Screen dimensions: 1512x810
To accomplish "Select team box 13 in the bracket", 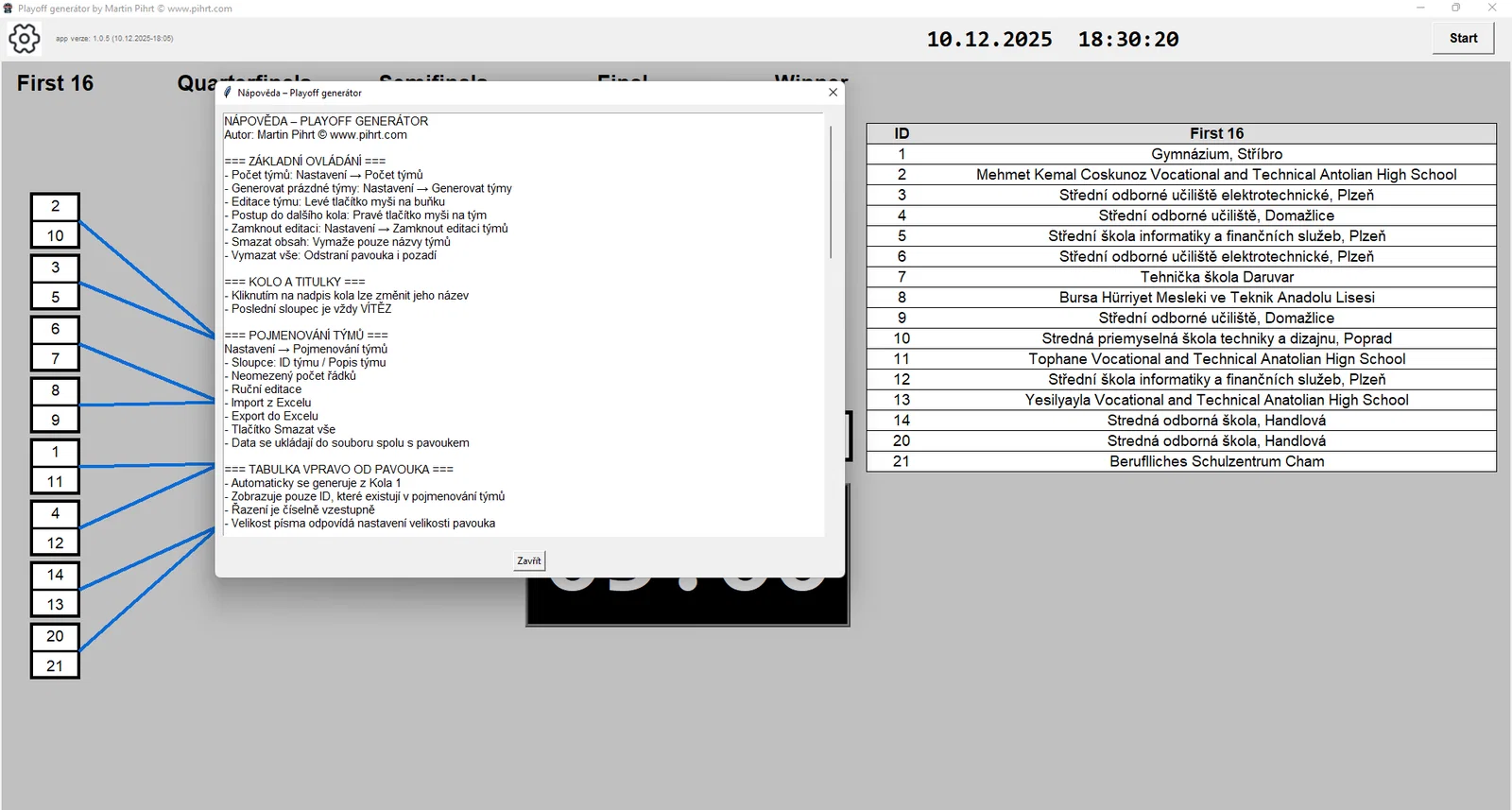I will (55, 604).
